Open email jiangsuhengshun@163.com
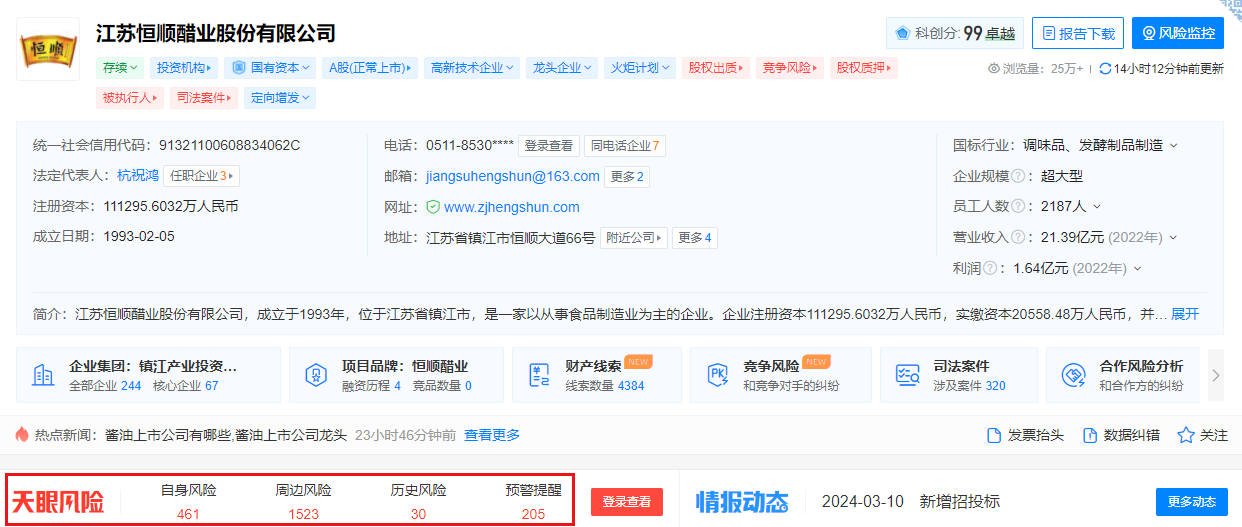The width and height of the screenshot is (1242, 527). (513, 176)
